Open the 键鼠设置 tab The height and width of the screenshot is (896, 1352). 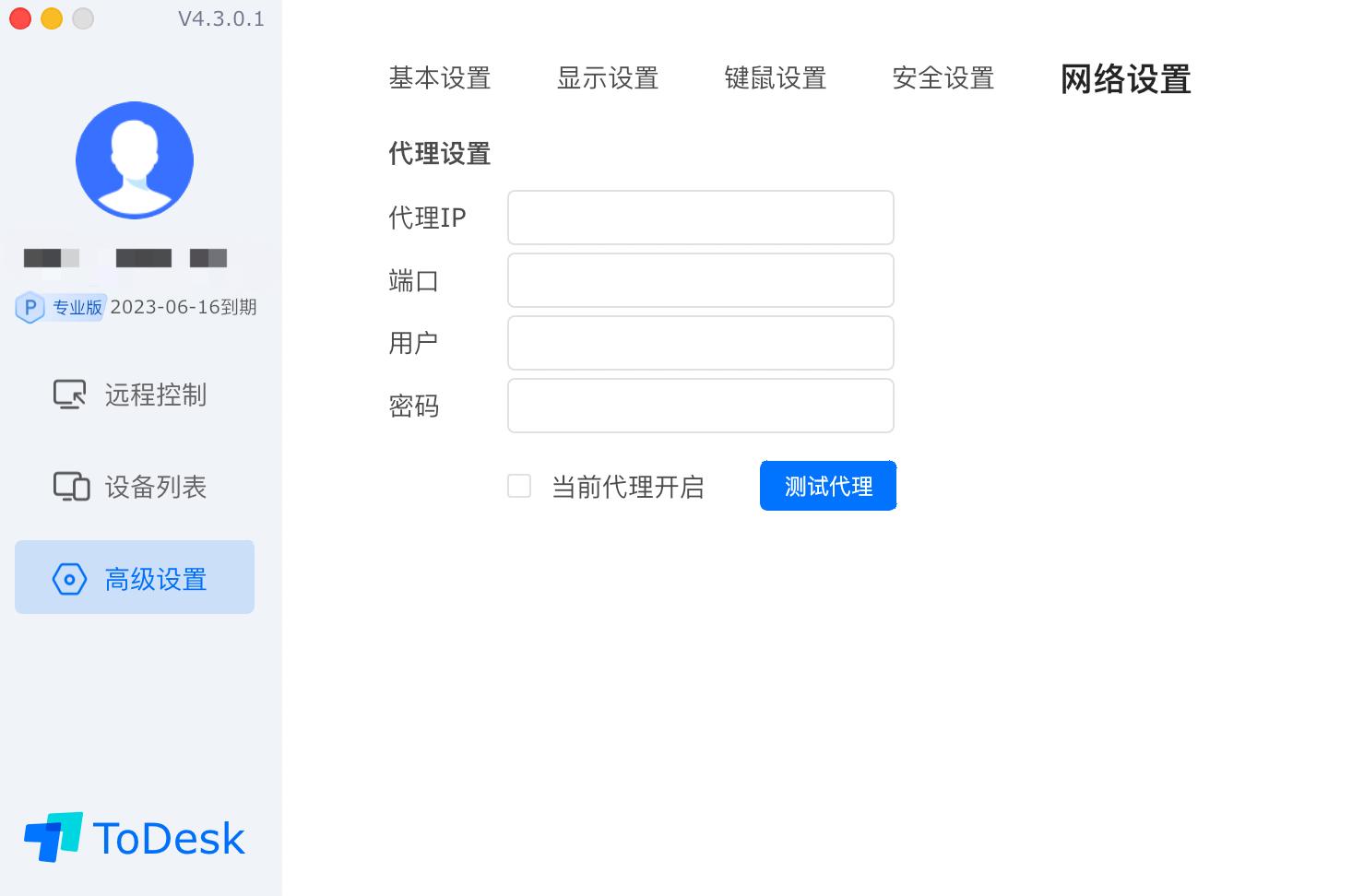pyautogui.click(x=775, y=79)
